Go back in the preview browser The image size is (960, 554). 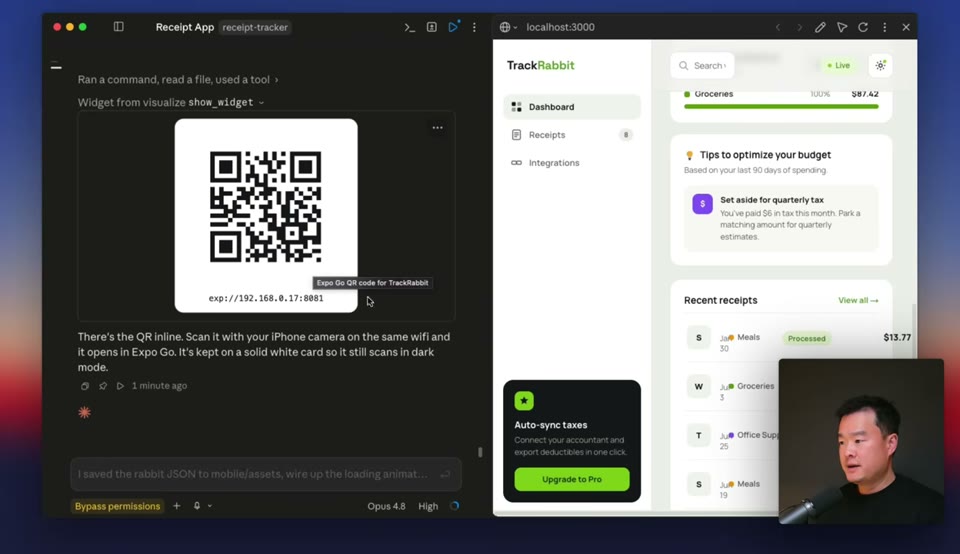pyautogui.click(x=778, y=28)
